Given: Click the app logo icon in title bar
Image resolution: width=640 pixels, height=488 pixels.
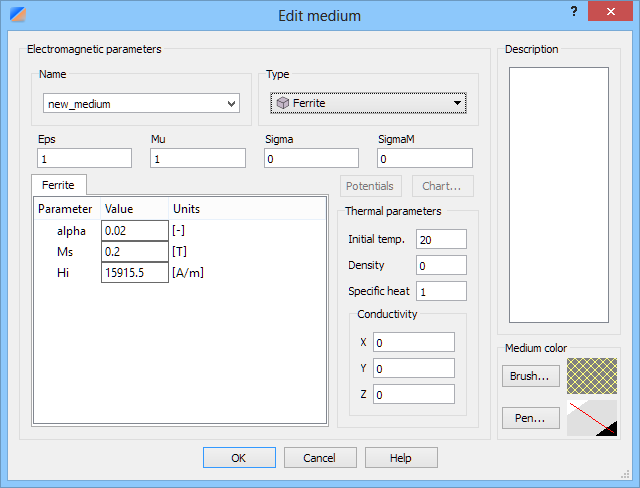Looking at the screenshot, I should [x=18, y=14].
